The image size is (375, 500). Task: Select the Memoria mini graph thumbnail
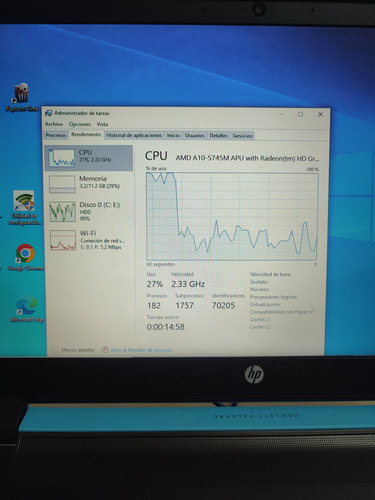(x=62, y=184)
